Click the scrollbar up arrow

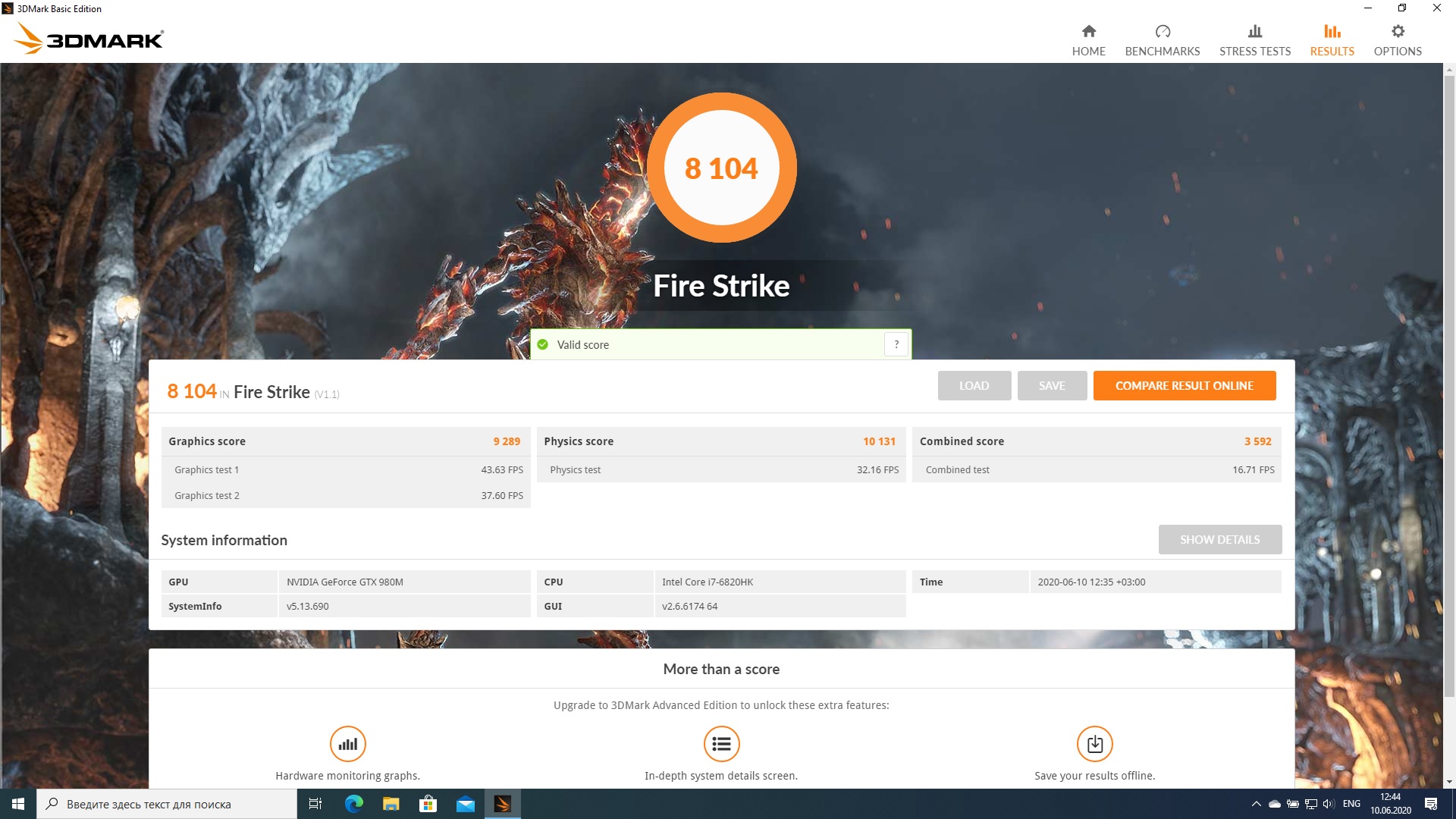[1449, 70]
